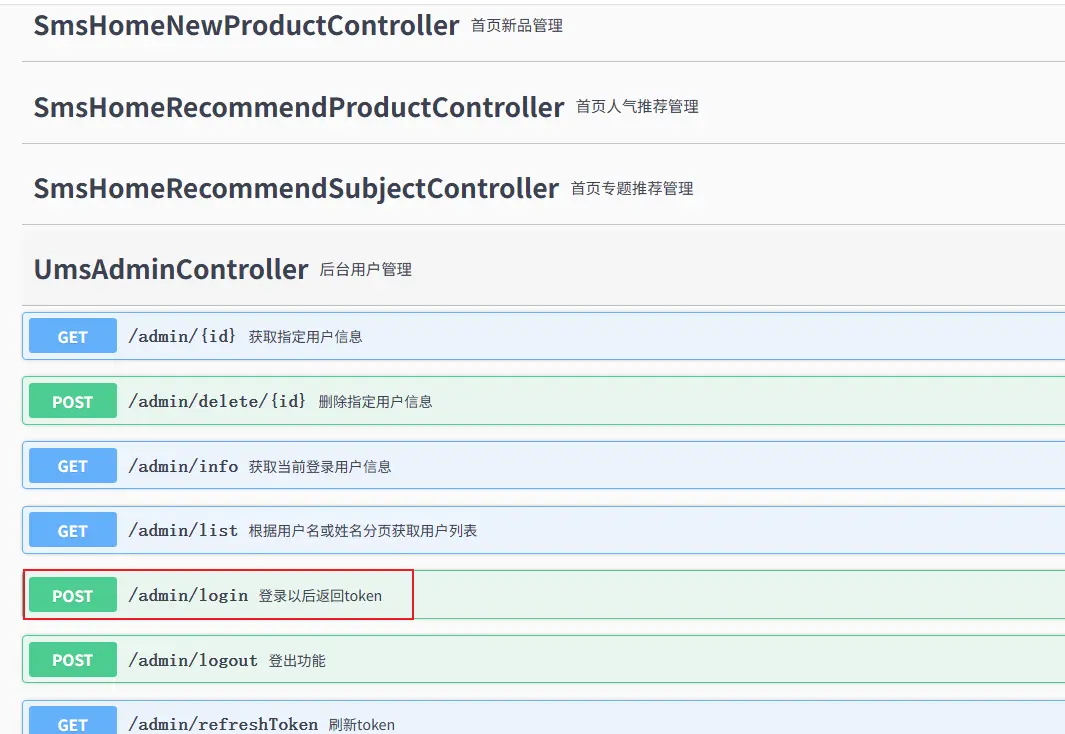Open the /admin/list endpoint path

point(183,531)
